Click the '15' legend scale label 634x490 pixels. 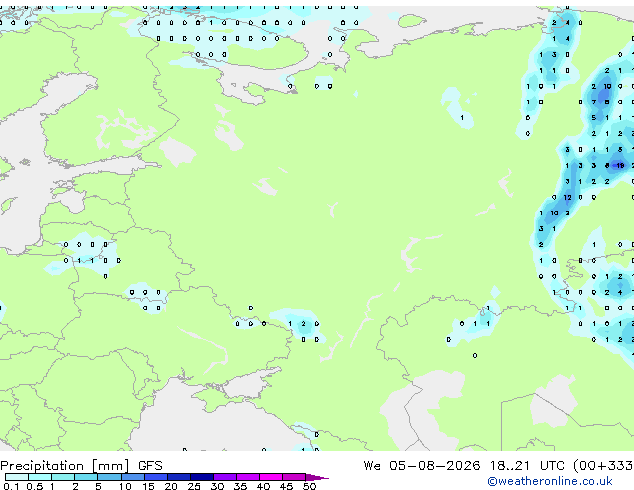click(x=148, y=486)
